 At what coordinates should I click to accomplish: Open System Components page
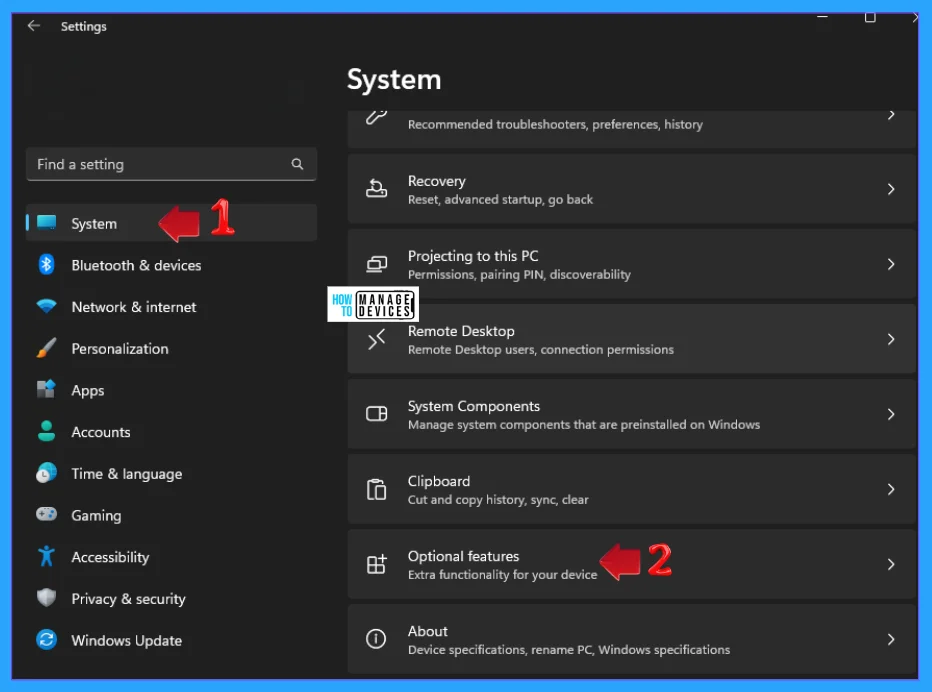[x=632, y=414]
